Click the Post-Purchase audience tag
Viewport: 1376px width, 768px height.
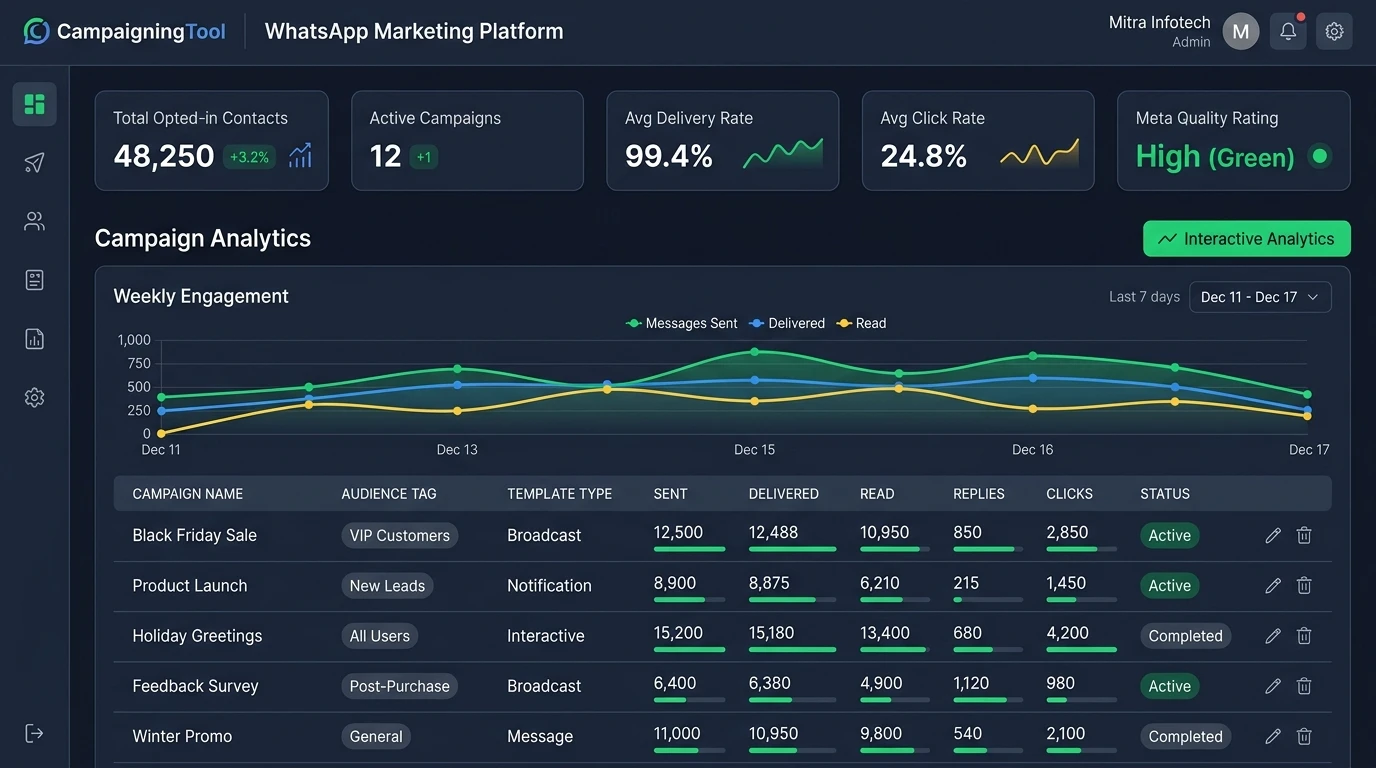coord(400,686)
